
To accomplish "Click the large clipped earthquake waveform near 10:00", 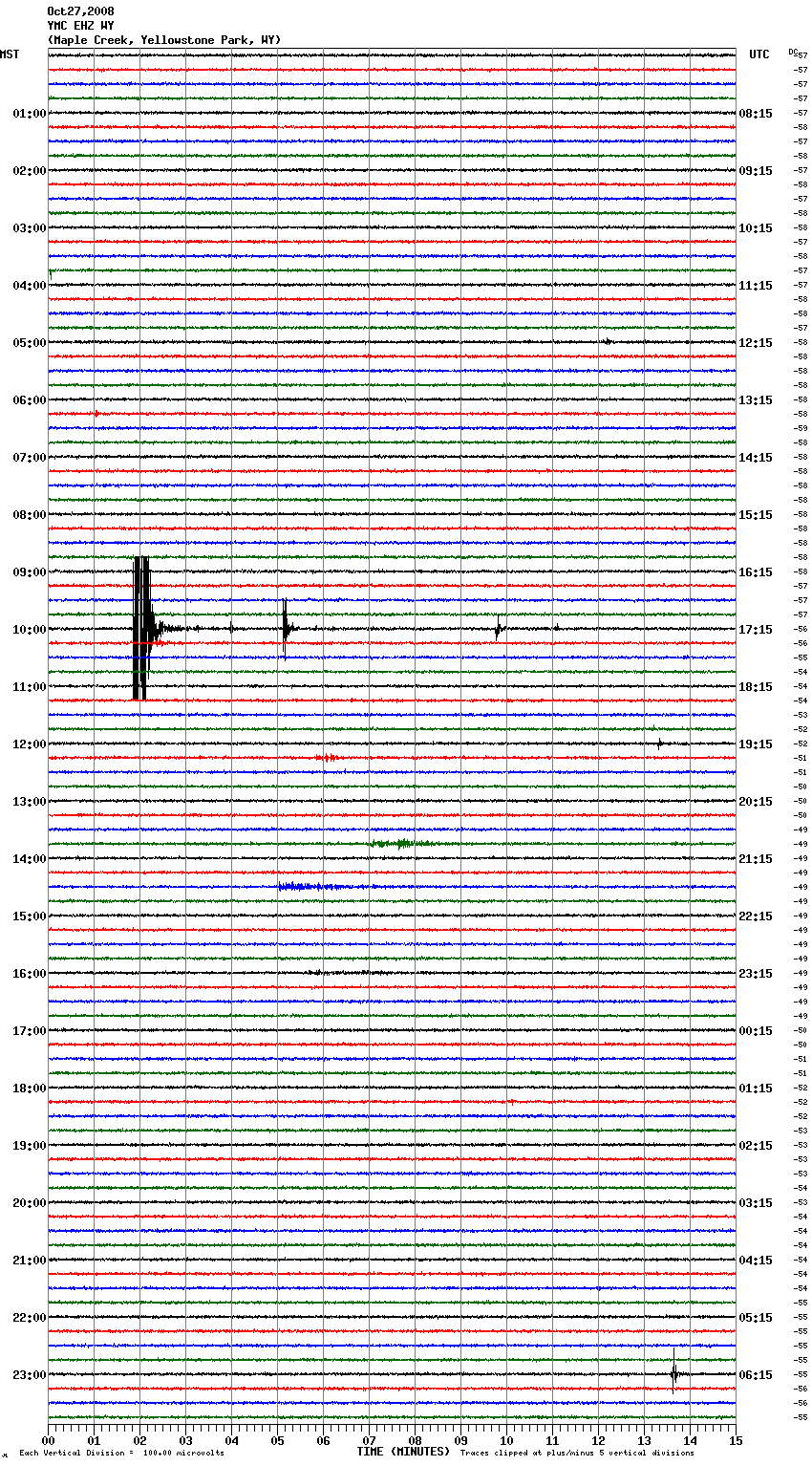I will point(141,628).
